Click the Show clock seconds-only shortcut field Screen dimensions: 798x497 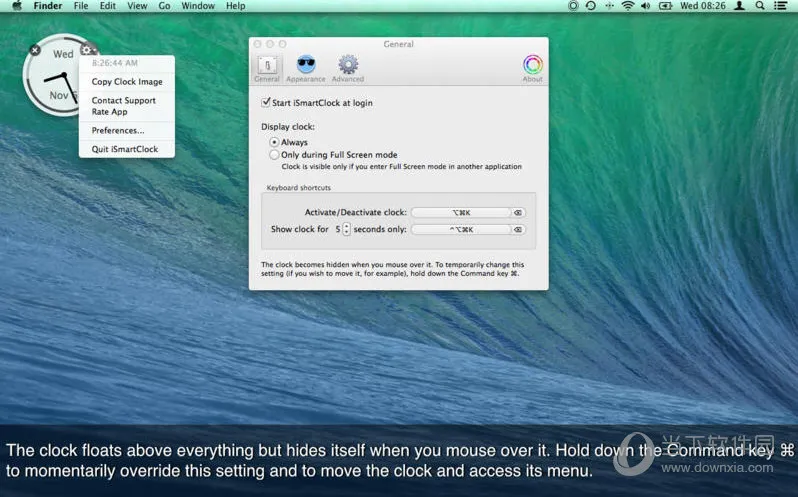coord(461,229)
